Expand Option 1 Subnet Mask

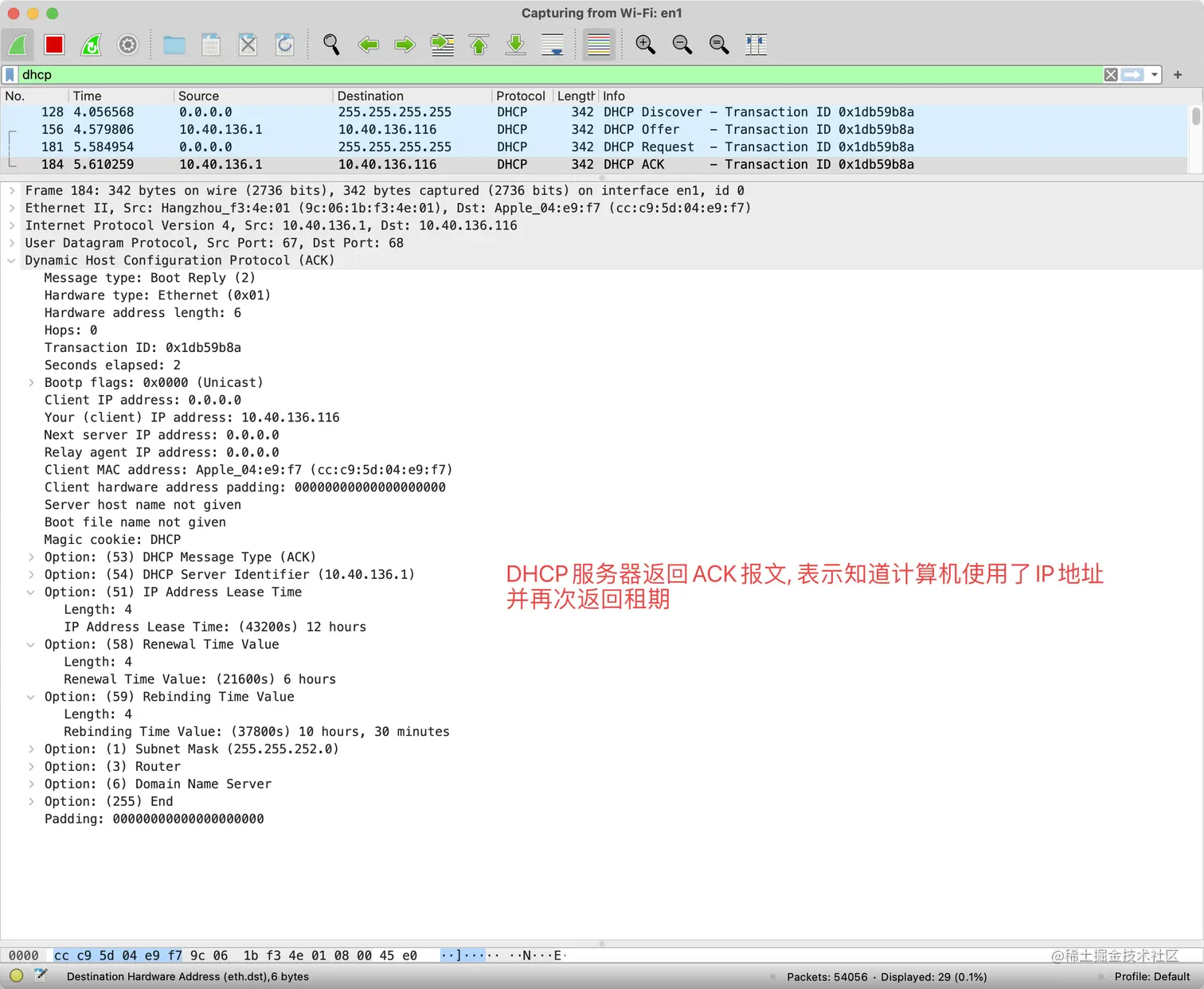(31, 749)
